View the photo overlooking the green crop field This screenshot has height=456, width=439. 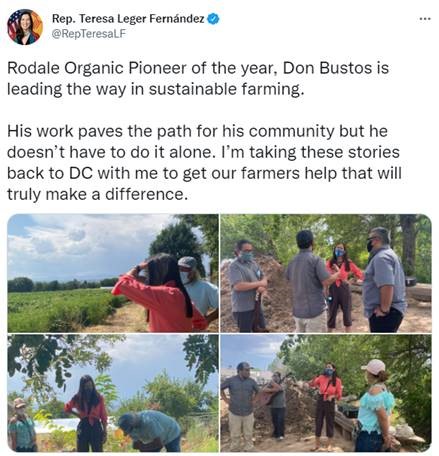pyautogui.click(x=113, y=273)
